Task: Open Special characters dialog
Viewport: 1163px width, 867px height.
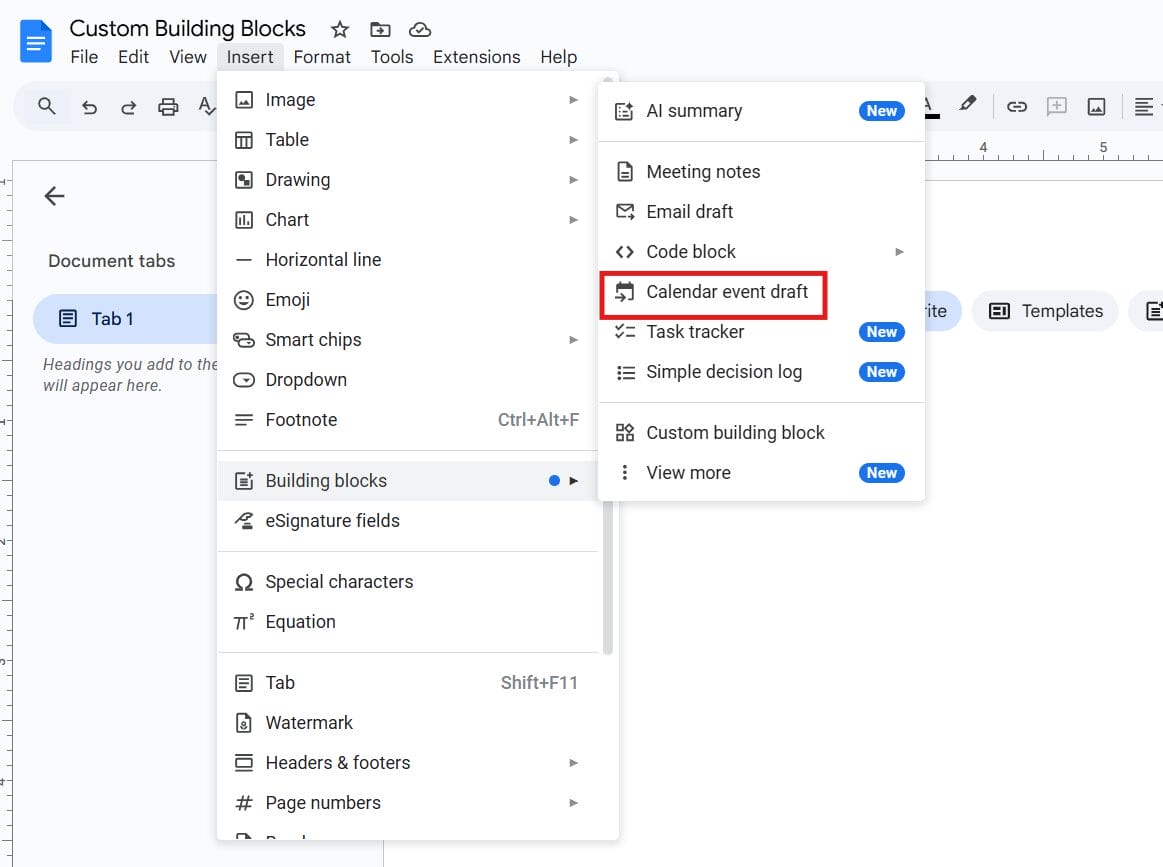Action: click(x=407, y=581)
